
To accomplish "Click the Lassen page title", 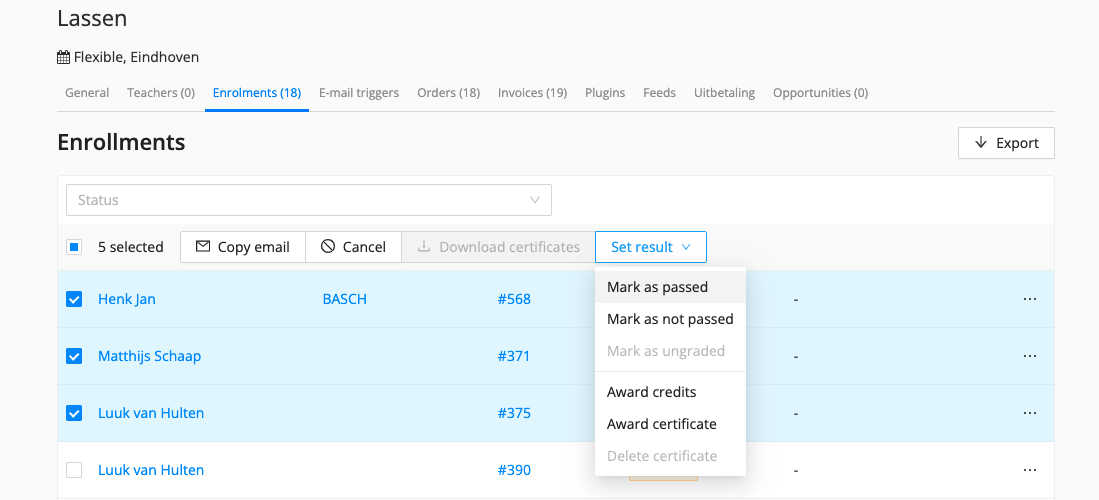I will point(92,18).
